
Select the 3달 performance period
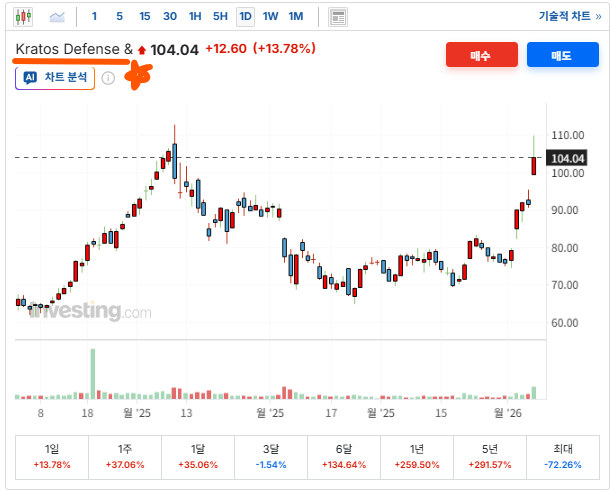271,457
